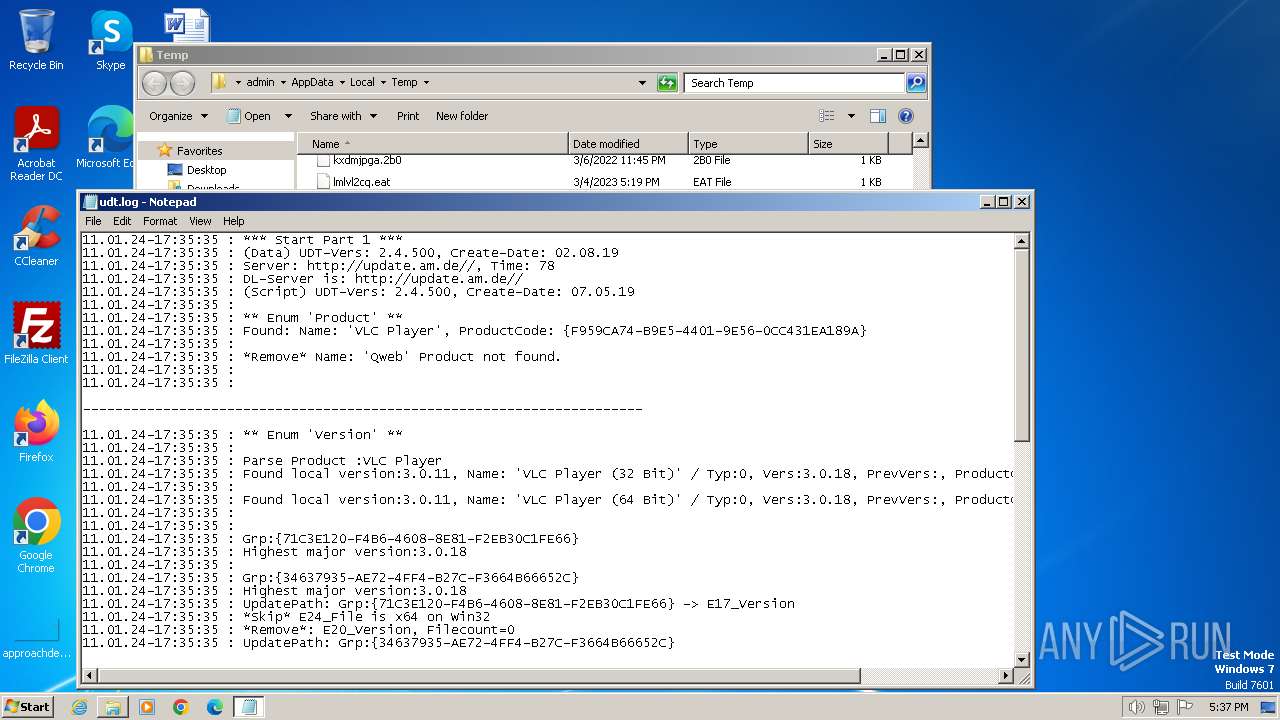Image resolution: width=1280 pixels, height=720 pixels.
Task: Click the Search Temp input field
Action: [795, 83]
